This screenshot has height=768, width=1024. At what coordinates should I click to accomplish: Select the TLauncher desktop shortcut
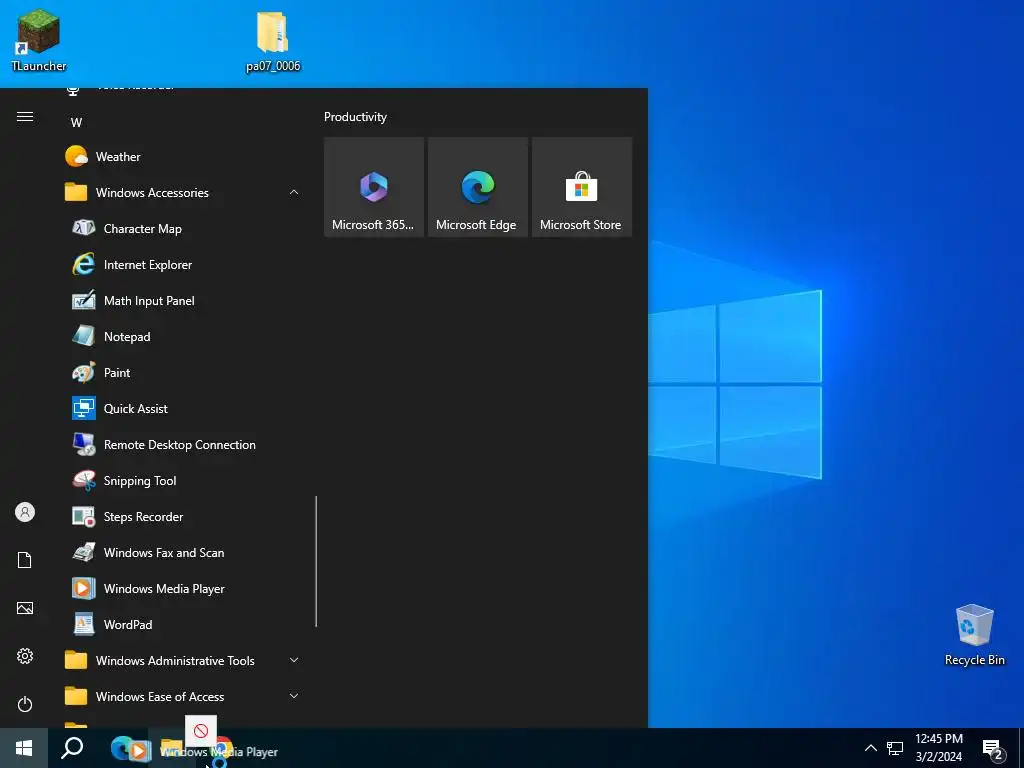pos(39,40)
